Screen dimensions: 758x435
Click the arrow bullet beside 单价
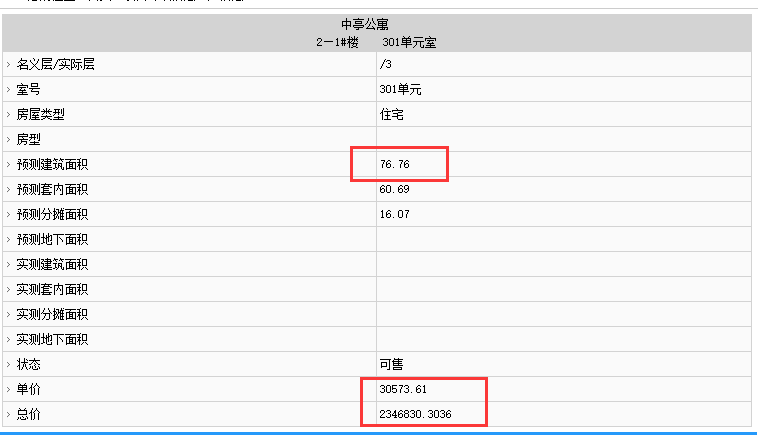[8, 390]
